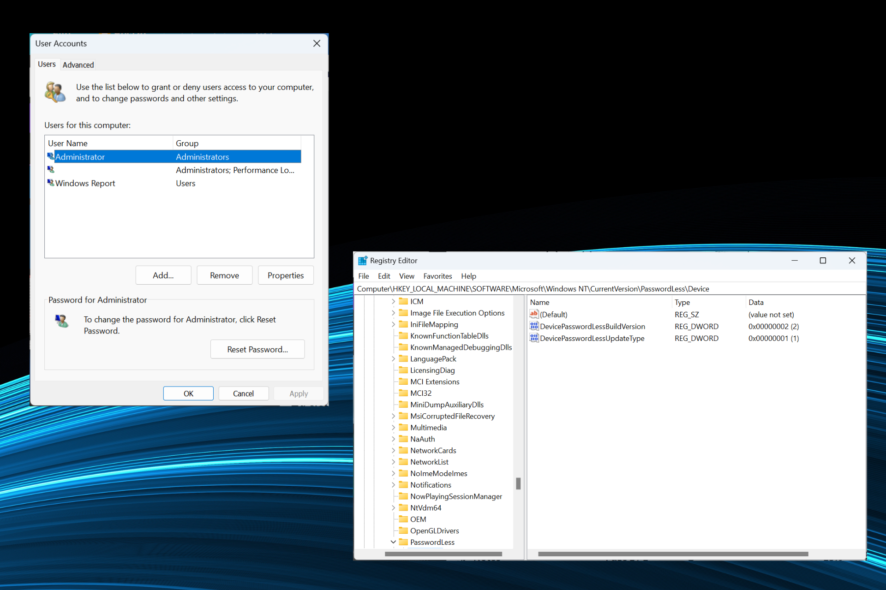Click the NaAuth folder icon
886x590 pixels.
(403, 439)
